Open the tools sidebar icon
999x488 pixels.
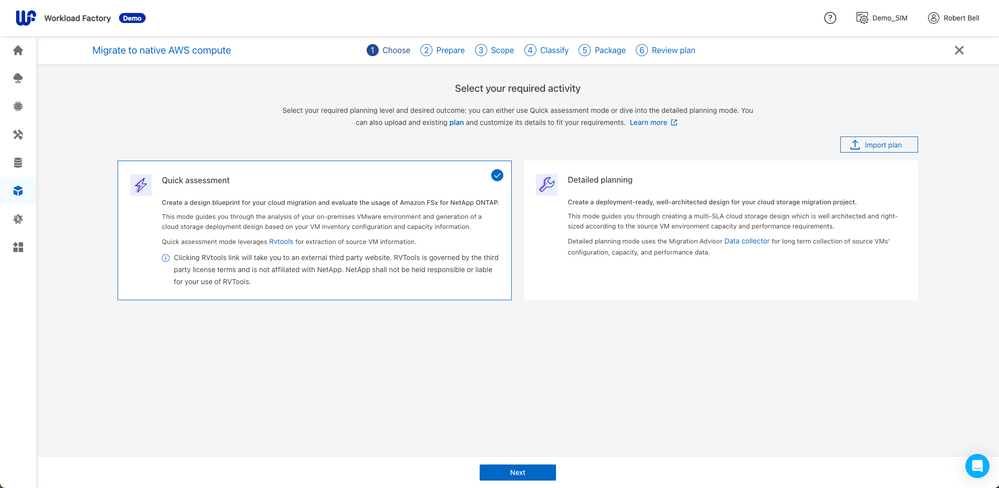click(18, 134)
